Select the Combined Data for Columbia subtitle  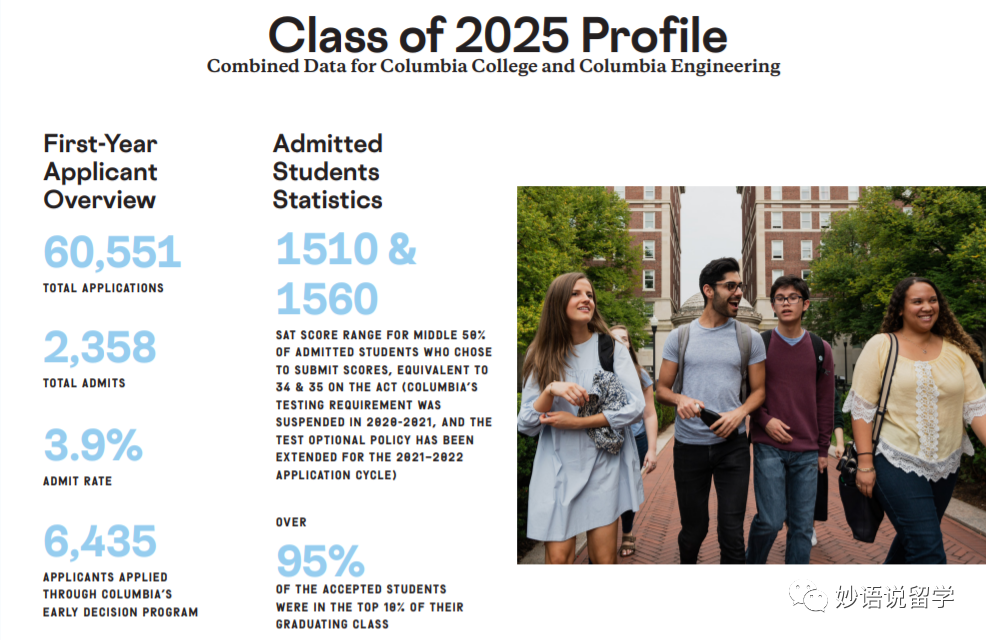pos(494,67)
